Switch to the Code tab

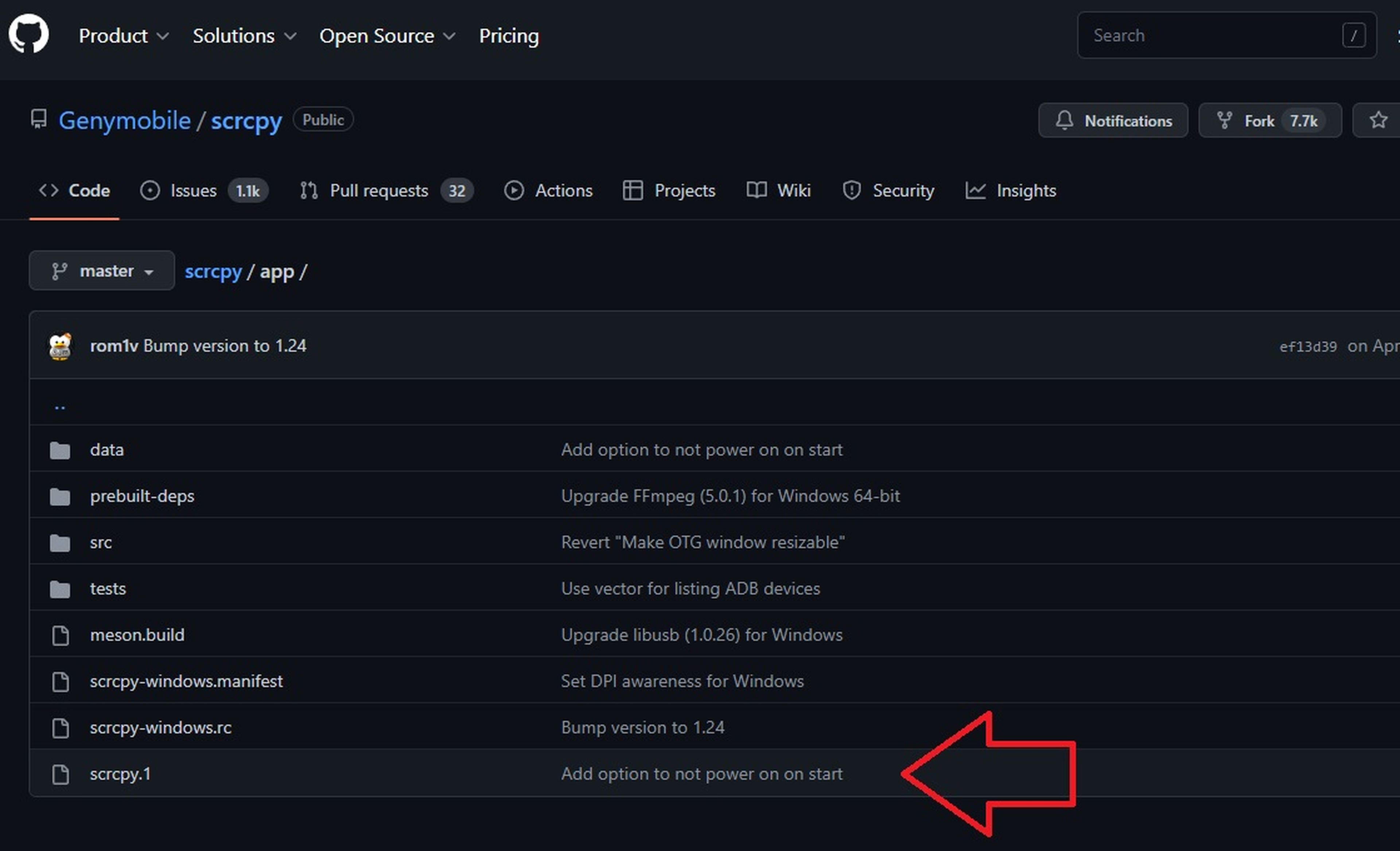(74, 190)
